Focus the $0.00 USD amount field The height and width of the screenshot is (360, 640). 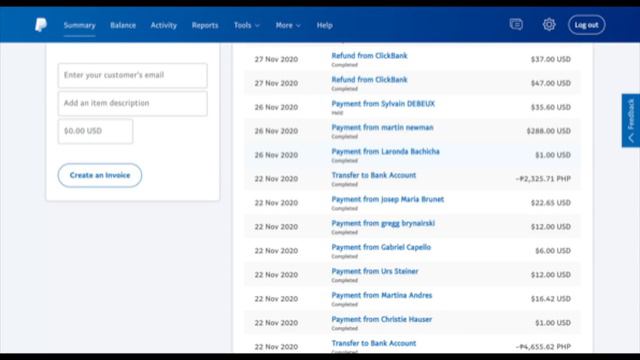(x=96, y=131)
